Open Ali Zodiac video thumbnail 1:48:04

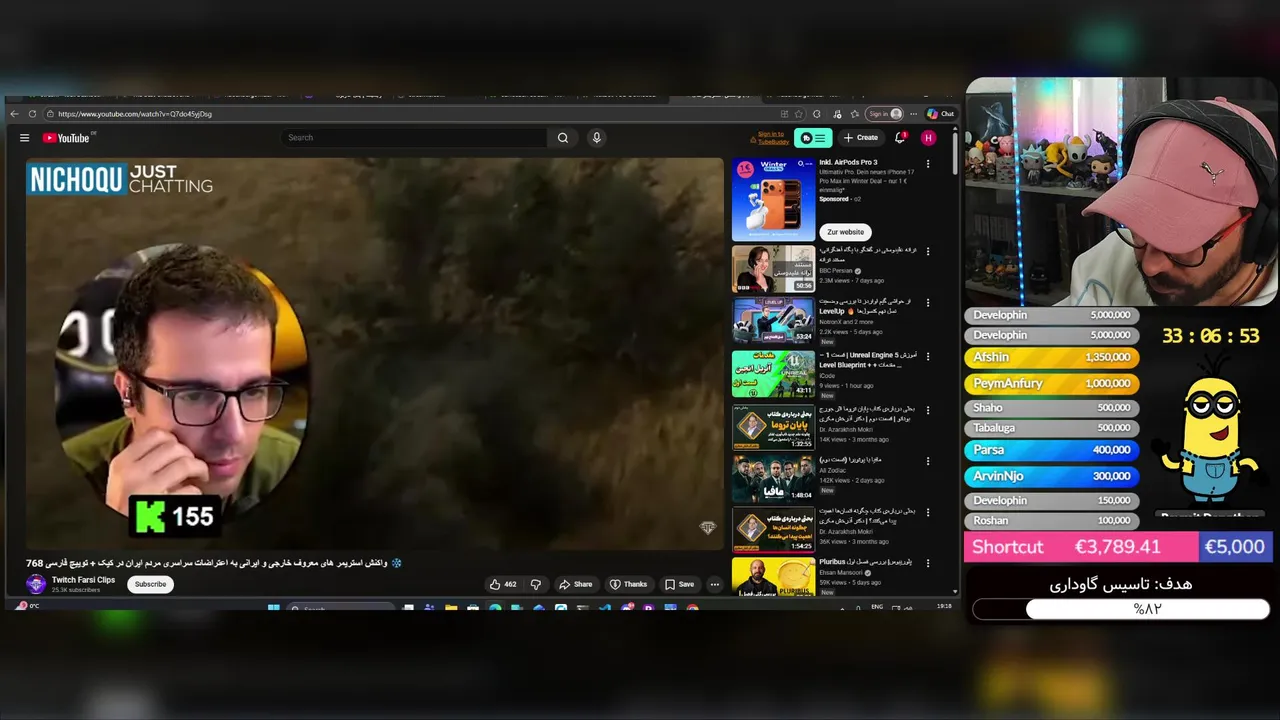point(773,478)
